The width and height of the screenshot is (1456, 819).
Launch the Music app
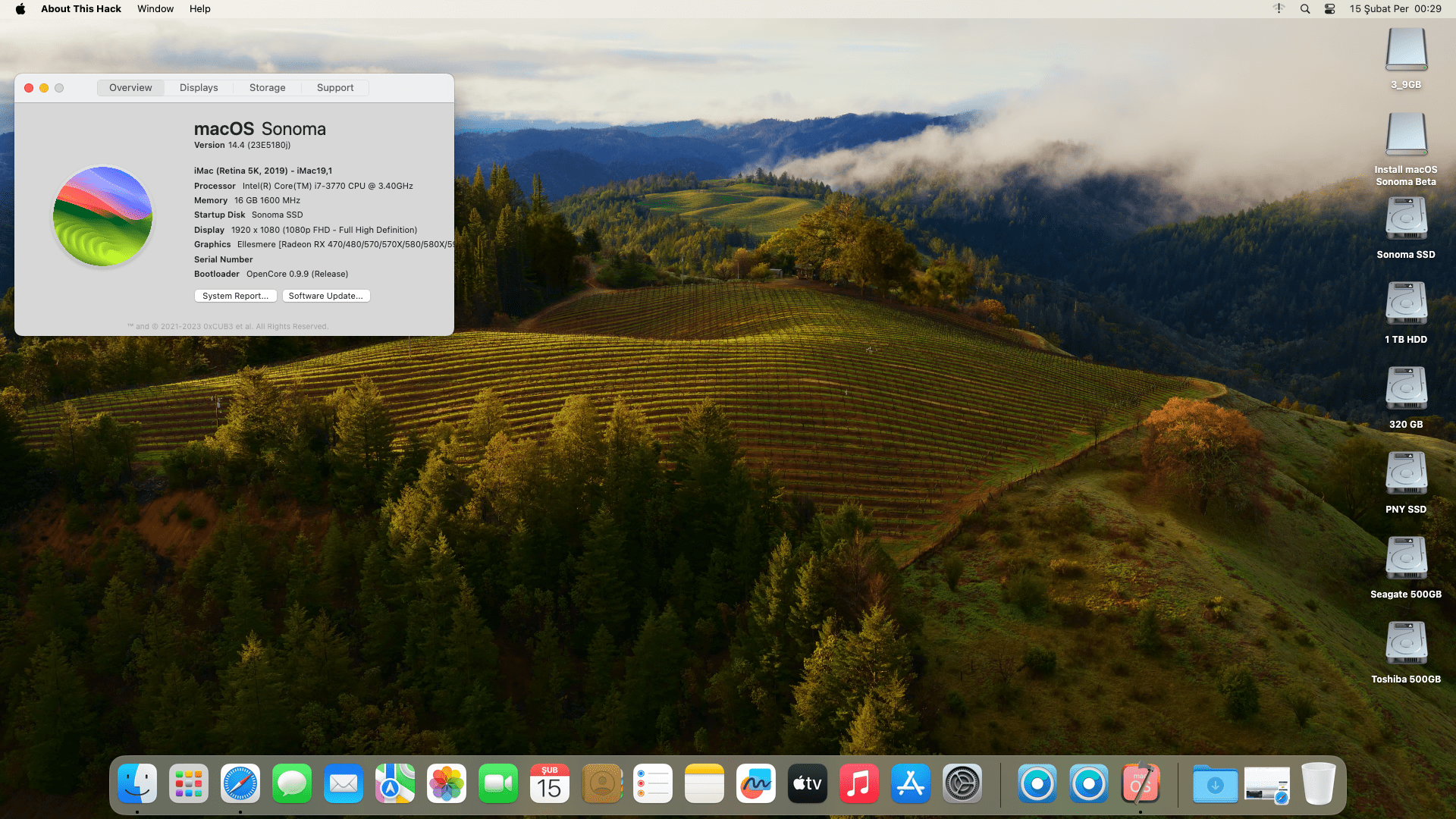tap(859, 783)
